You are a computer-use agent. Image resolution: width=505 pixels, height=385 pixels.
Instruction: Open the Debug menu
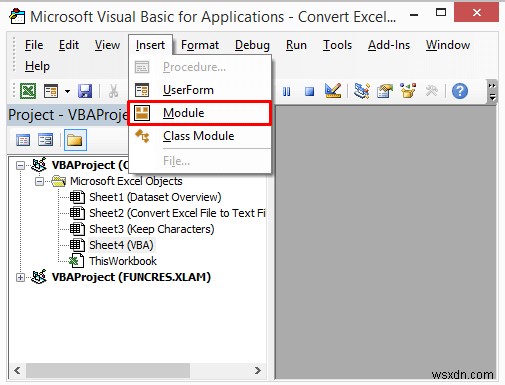(252, 45)
